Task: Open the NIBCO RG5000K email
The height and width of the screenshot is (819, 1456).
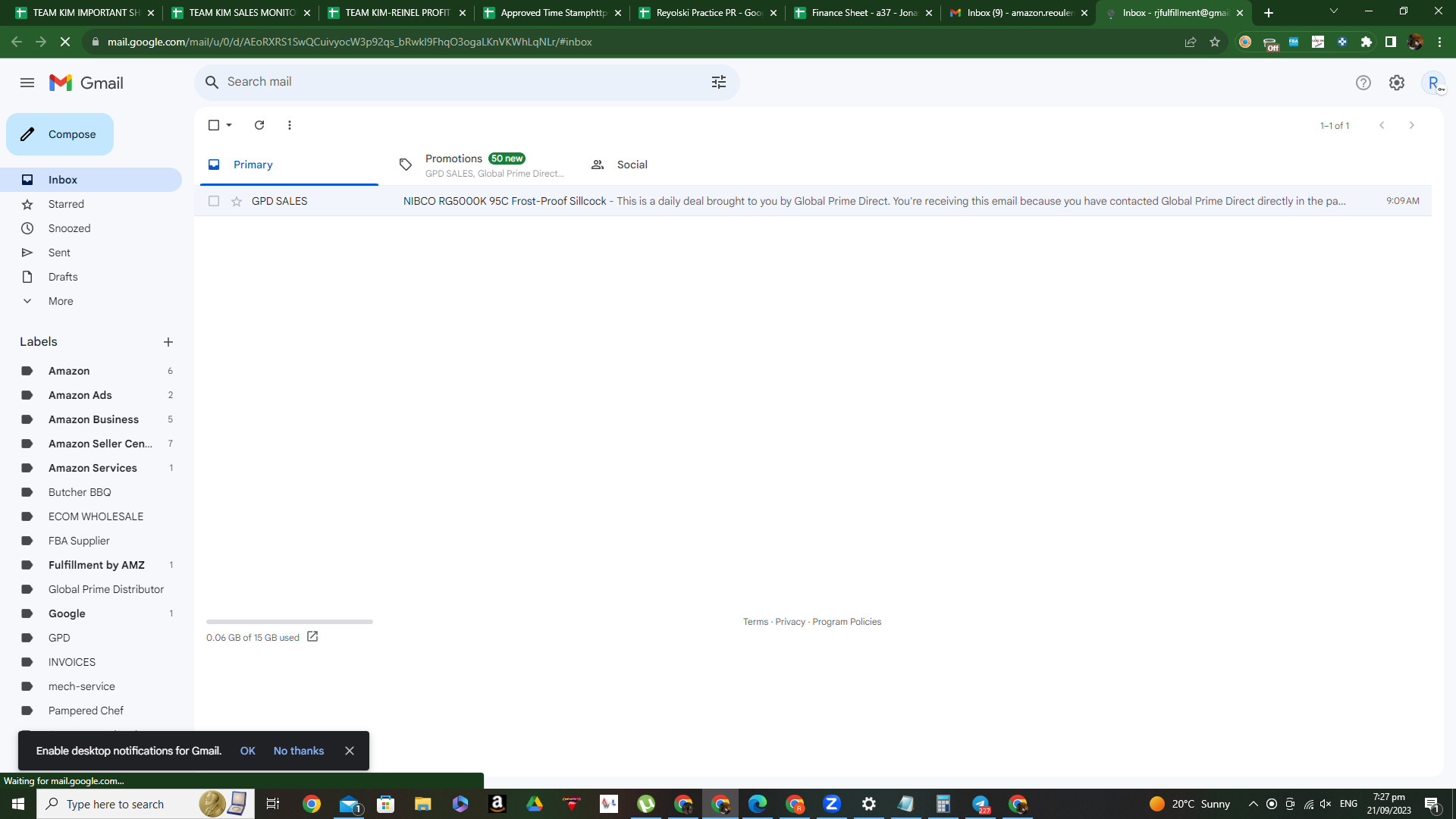Action: (x=813, y=201)
